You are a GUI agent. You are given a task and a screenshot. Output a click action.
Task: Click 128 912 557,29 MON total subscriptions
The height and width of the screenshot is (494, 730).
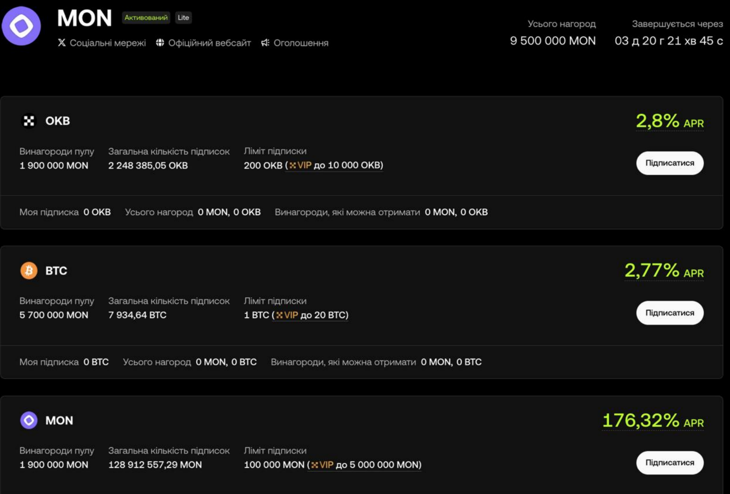click(155, 465)
